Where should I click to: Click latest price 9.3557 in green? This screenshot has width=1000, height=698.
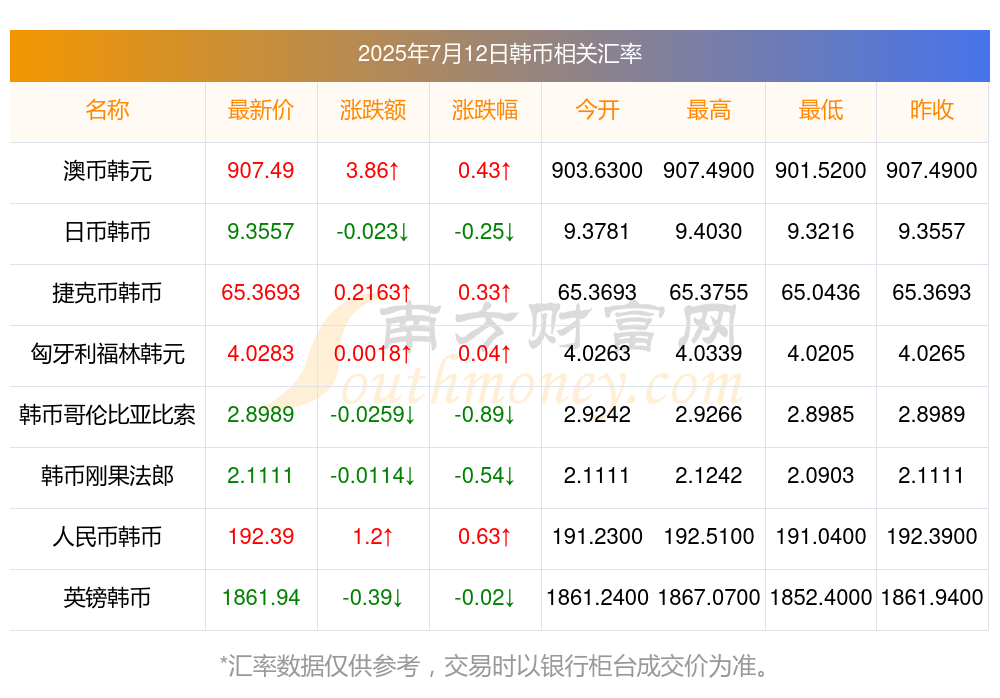[x=261, y=231]
